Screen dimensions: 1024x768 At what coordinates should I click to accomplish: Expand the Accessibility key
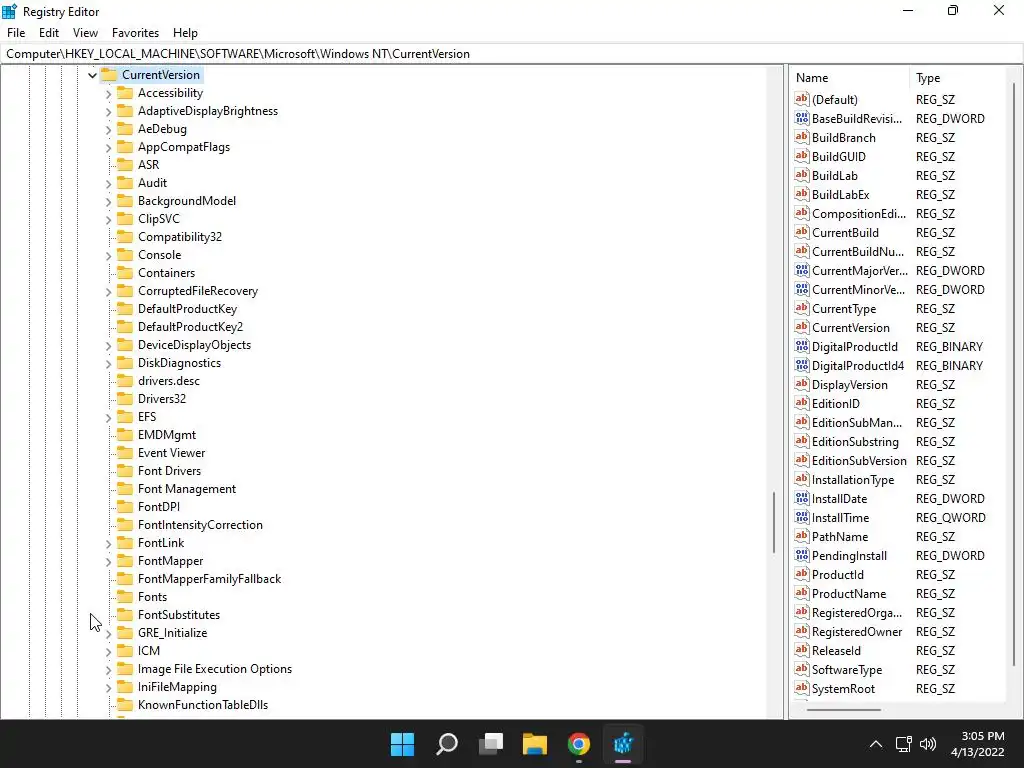tap(108, 93)
